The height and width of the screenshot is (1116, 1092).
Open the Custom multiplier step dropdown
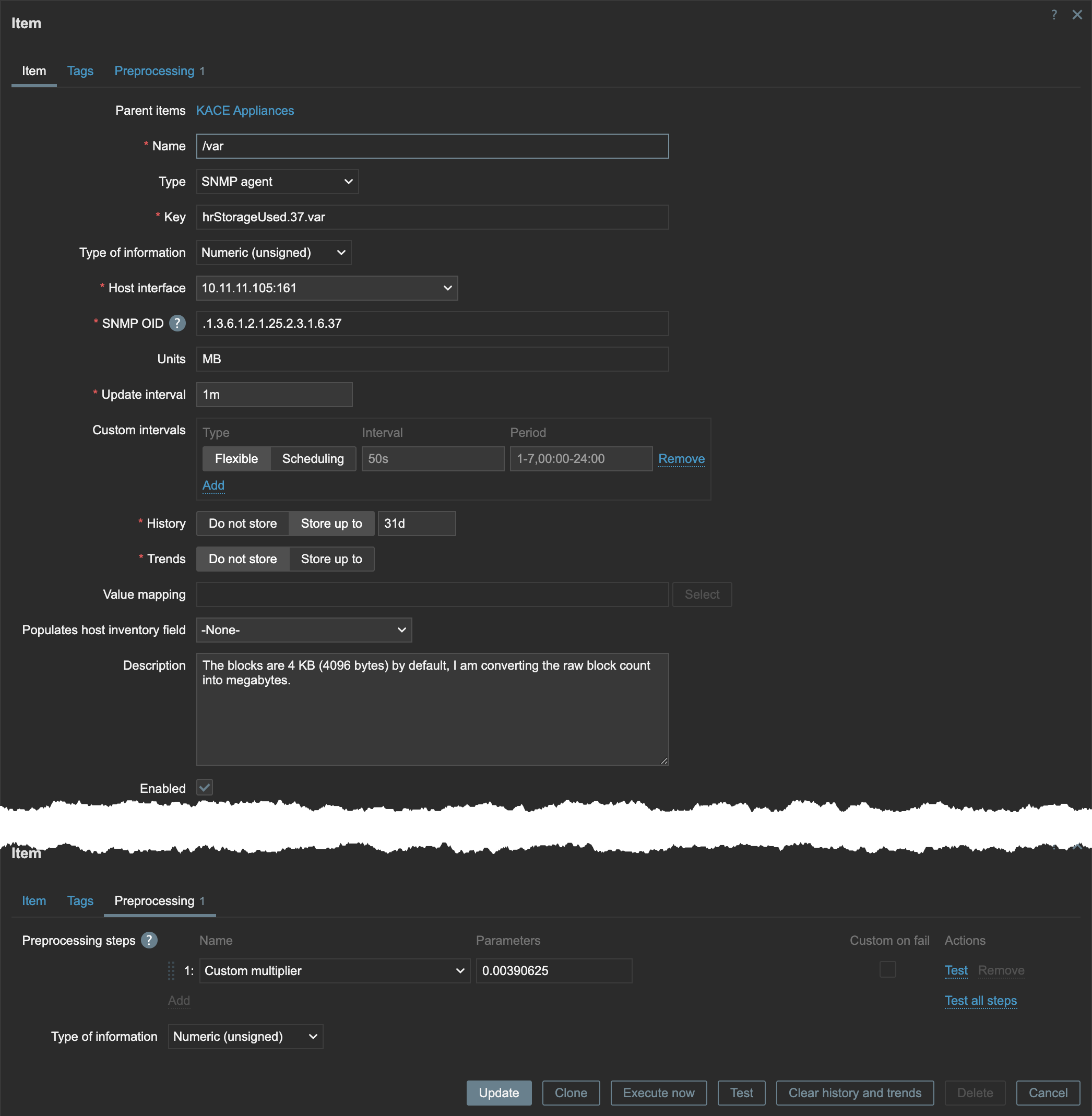coord(335,970)
